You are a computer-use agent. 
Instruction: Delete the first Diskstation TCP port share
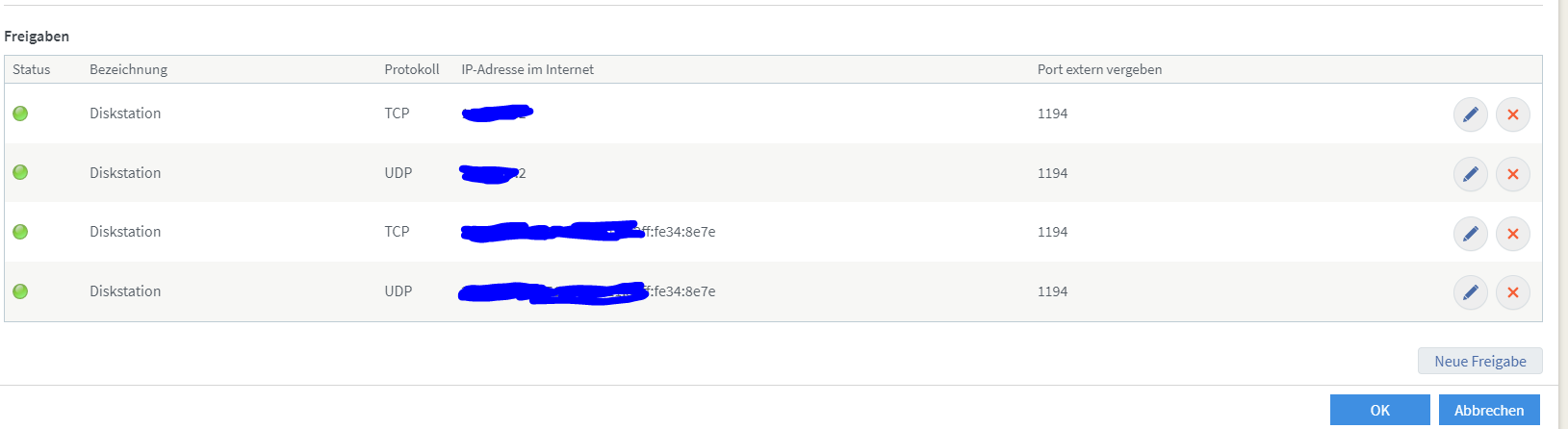pyautogui.click(x=1512, y=114)
